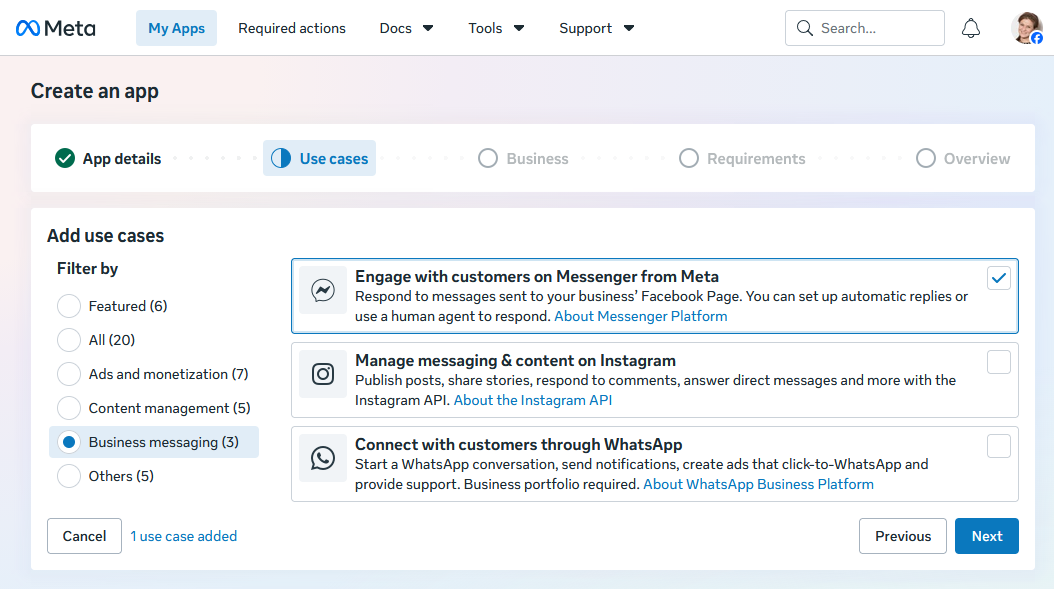This screenshot has width=1054, height=589.
Task: Click the Use cases half-filled step icon
Action: pyautogui.click(x=281, y=159)
